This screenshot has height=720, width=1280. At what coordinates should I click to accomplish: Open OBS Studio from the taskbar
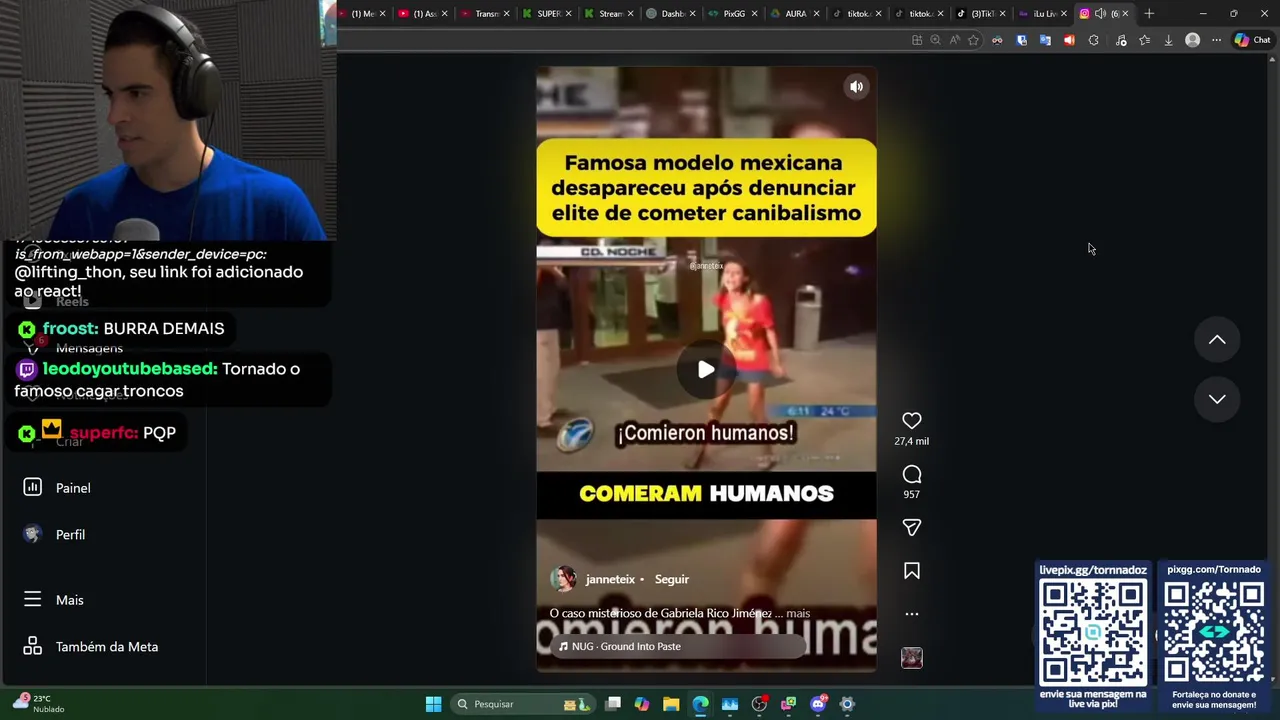[759, 704]
